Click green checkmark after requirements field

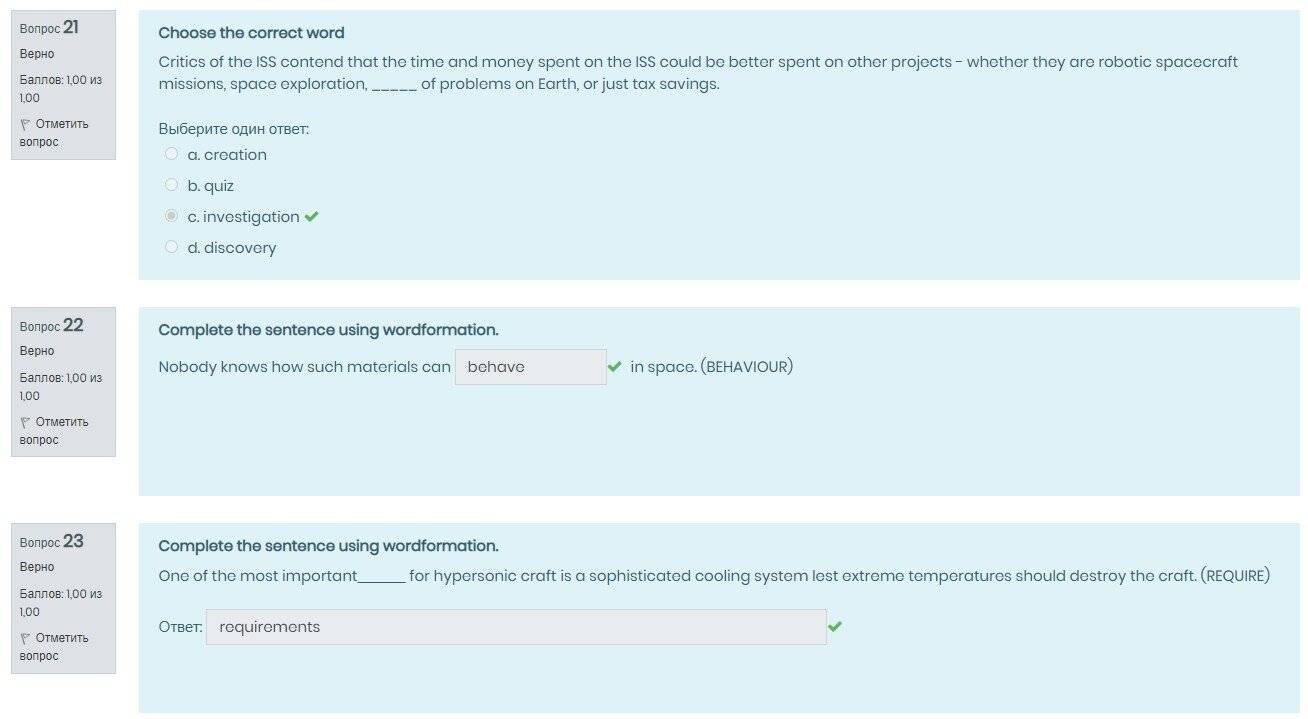[x=835, y=627]
